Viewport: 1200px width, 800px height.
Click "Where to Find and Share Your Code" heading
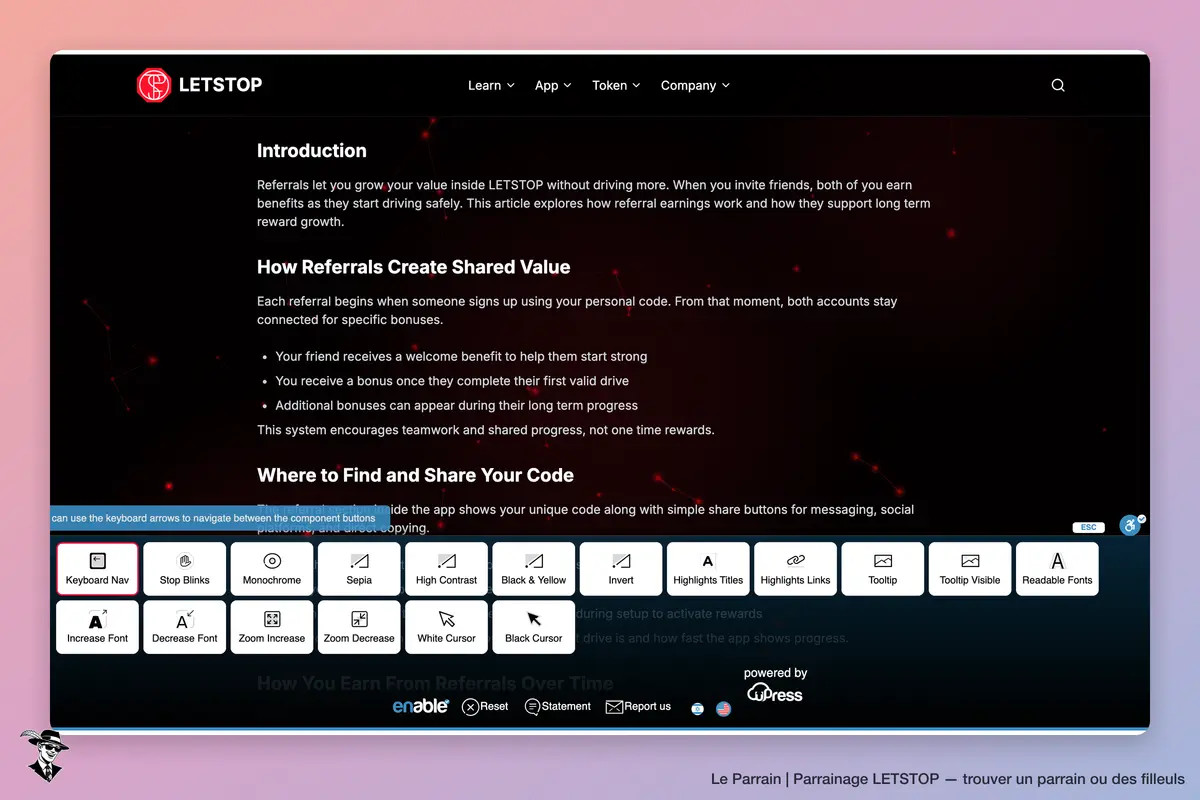point(416,475)
